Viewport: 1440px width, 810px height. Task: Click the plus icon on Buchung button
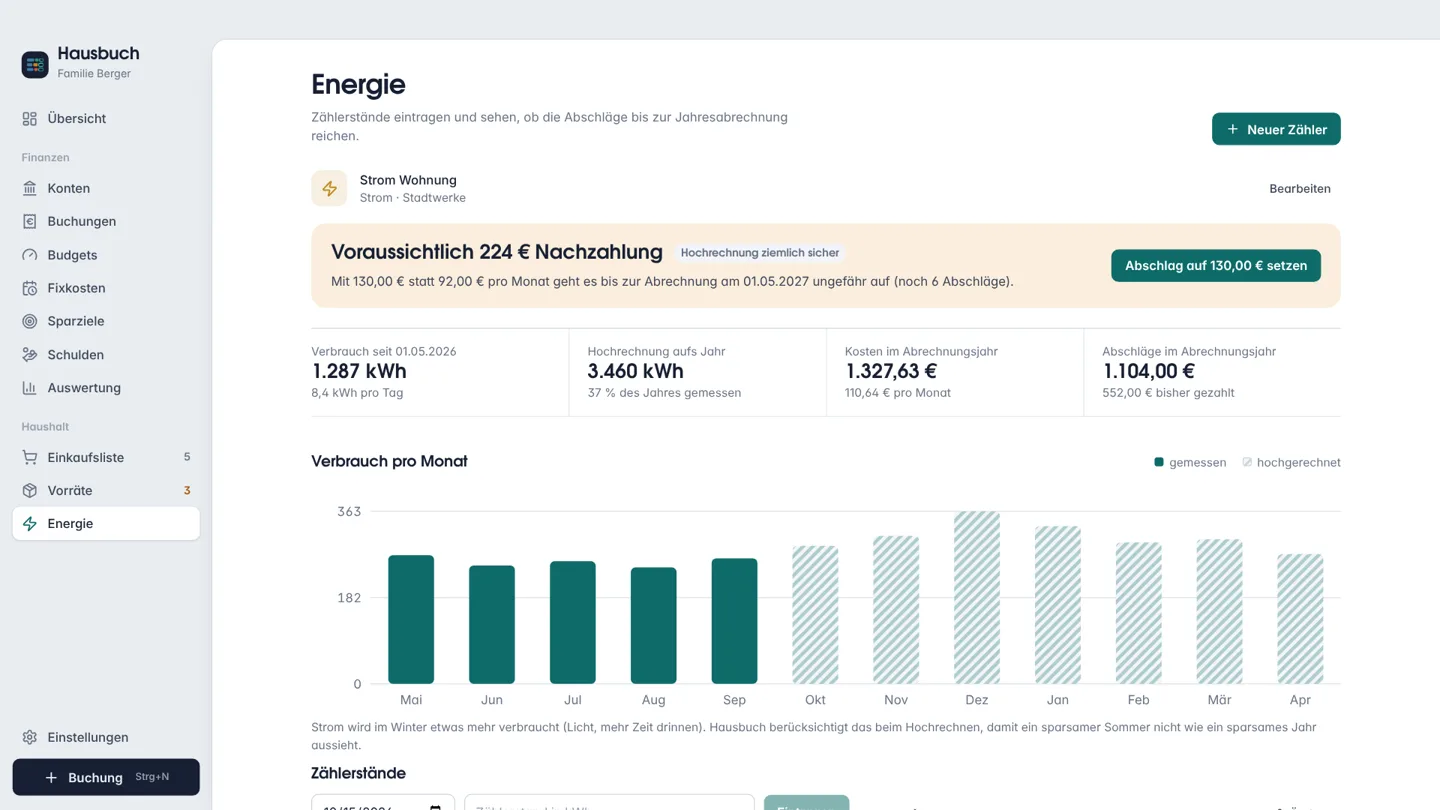click(51, 777)
